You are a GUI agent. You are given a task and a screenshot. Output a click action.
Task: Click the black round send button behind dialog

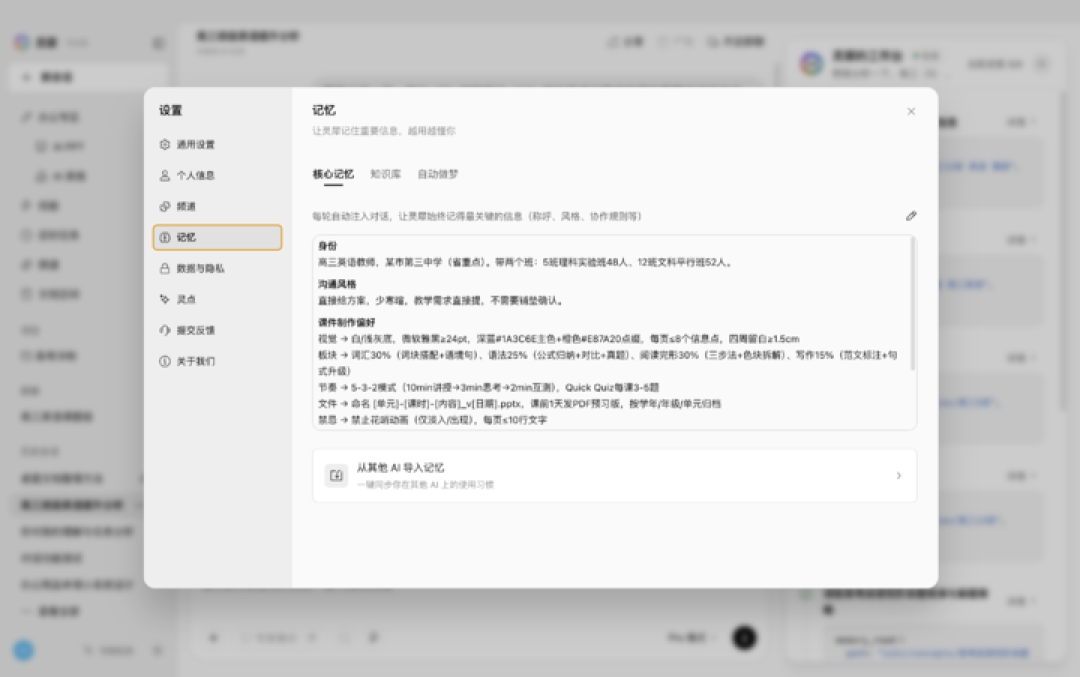point(745,638)
